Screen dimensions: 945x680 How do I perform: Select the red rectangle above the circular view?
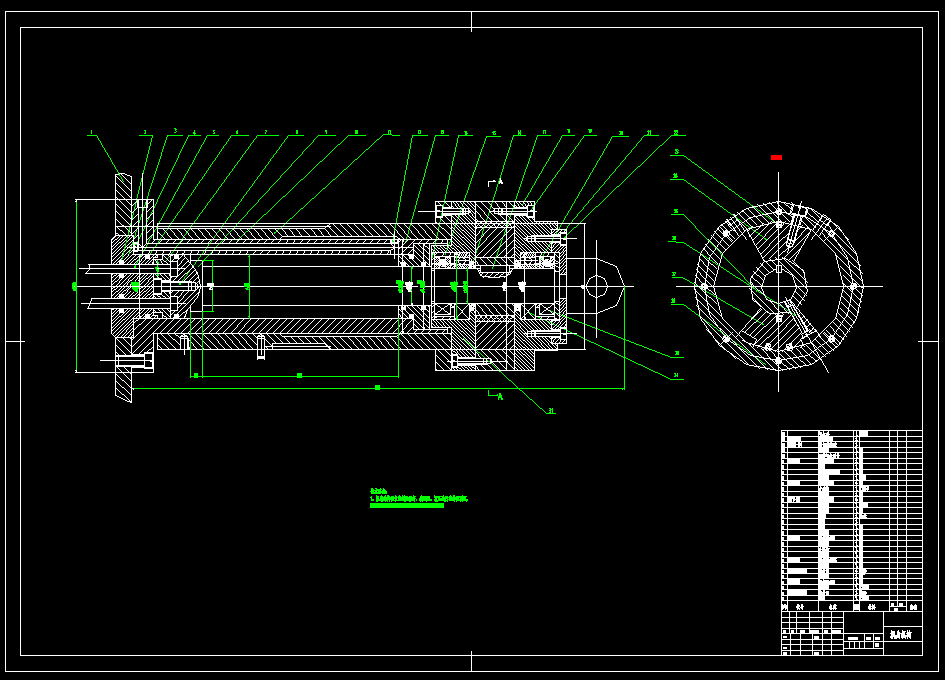(x=776, y=157)
